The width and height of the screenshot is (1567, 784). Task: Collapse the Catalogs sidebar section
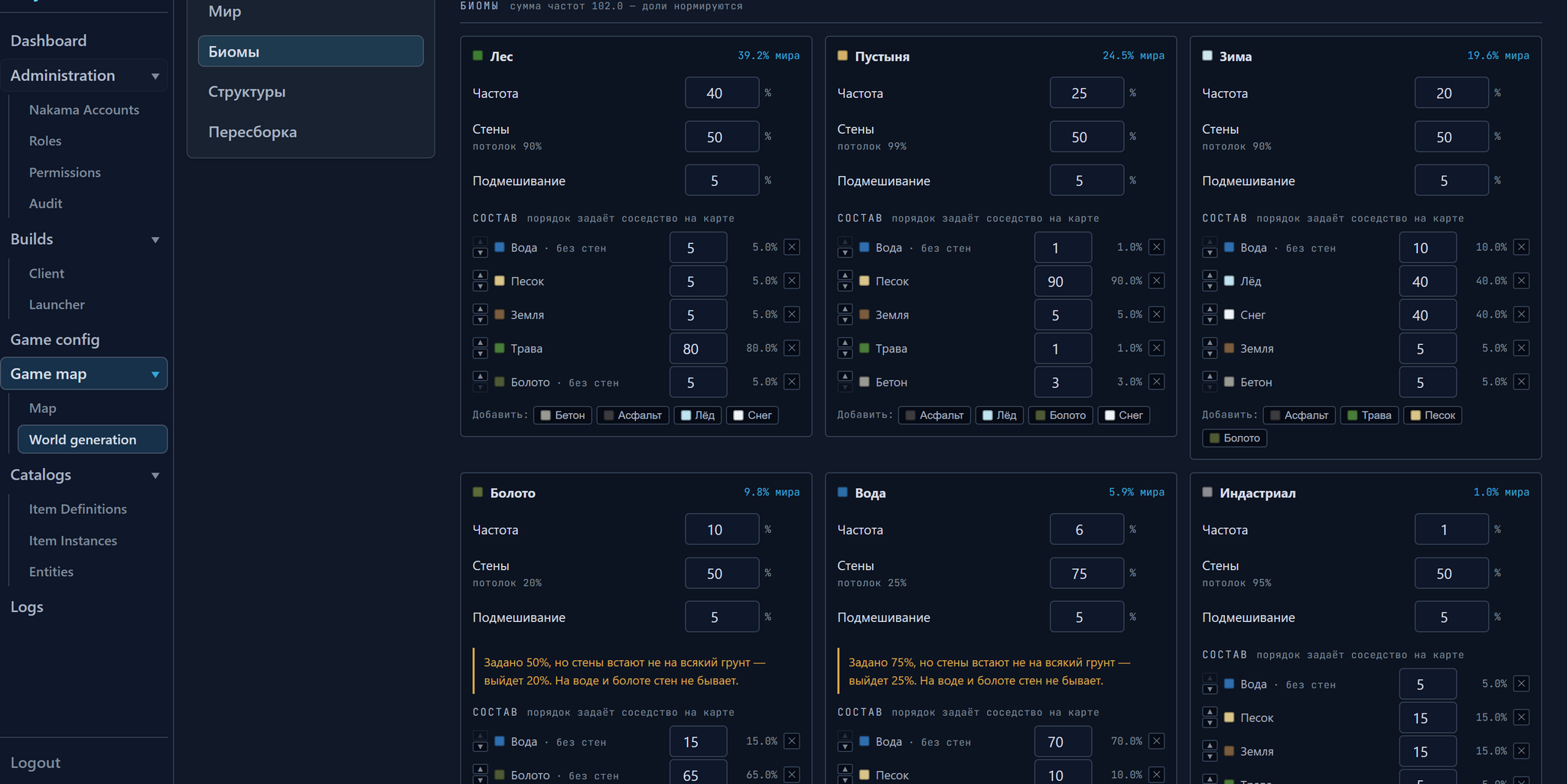(155, 475)
